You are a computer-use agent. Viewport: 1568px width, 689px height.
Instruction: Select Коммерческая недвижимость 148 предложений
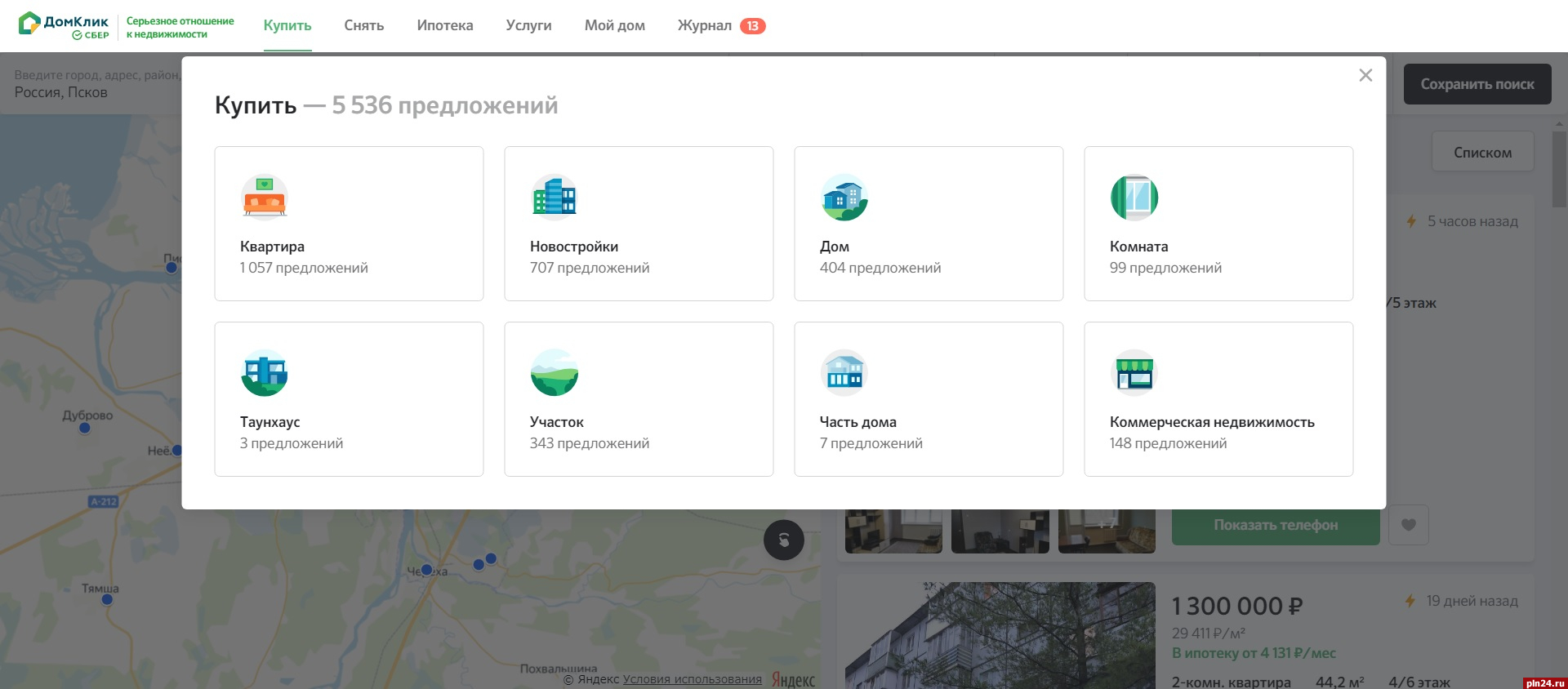1218,399
